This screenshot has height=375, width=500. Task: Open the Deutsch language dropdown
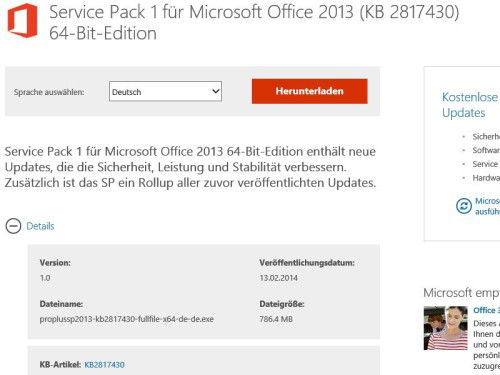165,91
